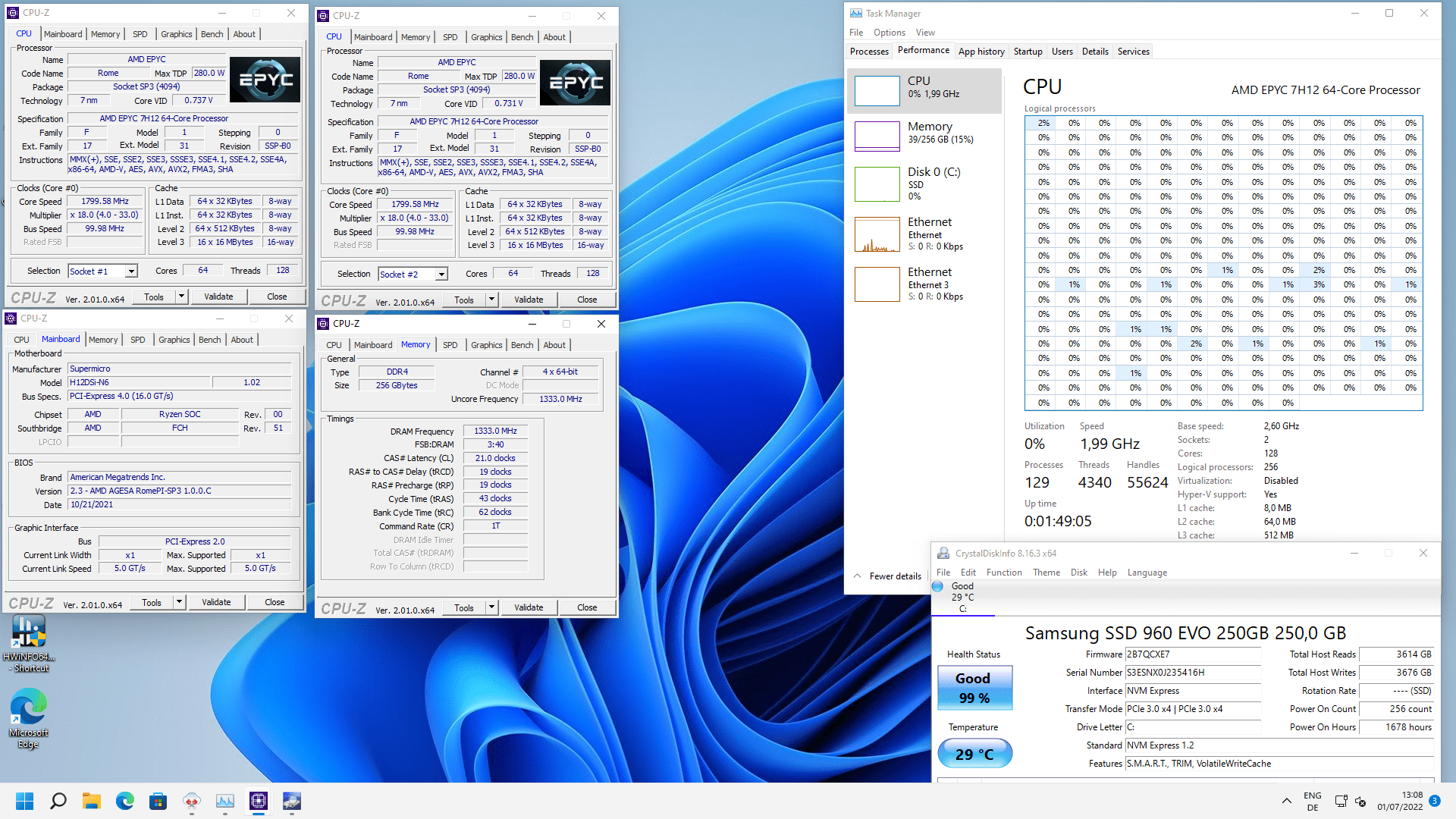Click Validate in Memory CPU-Z window
Image resolution: width=1456 pixels, height=819 pixels.
(529, 607)
